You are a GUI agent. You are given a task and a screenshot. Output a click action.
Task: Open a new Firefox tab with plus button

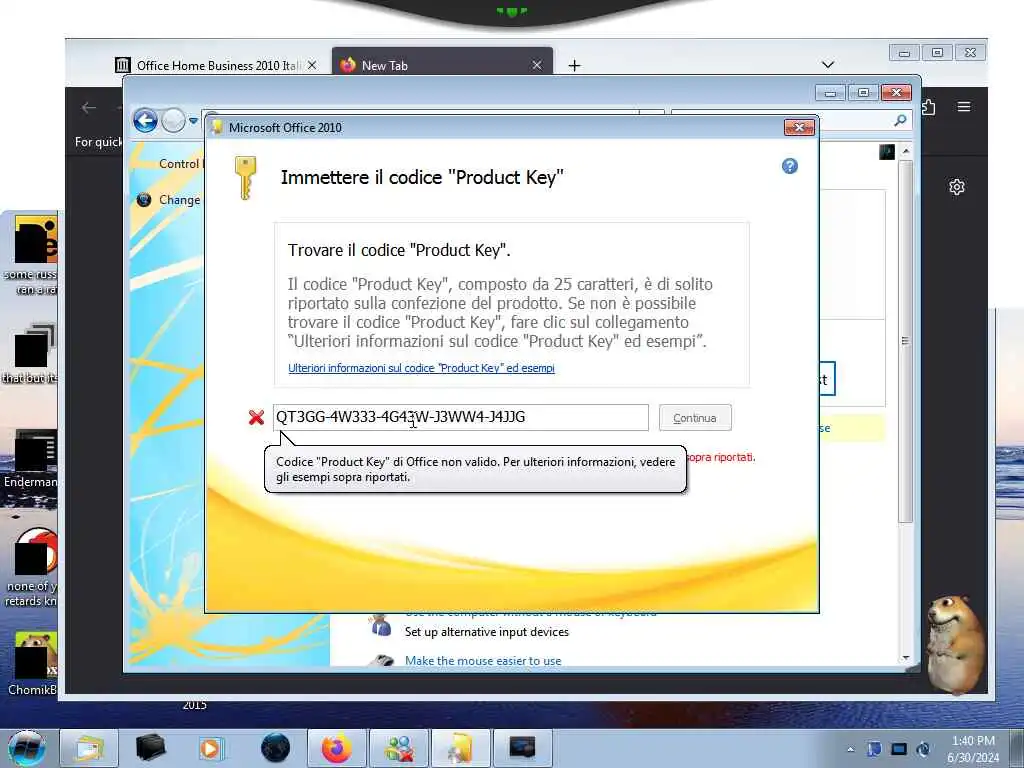tap(574, 65)
